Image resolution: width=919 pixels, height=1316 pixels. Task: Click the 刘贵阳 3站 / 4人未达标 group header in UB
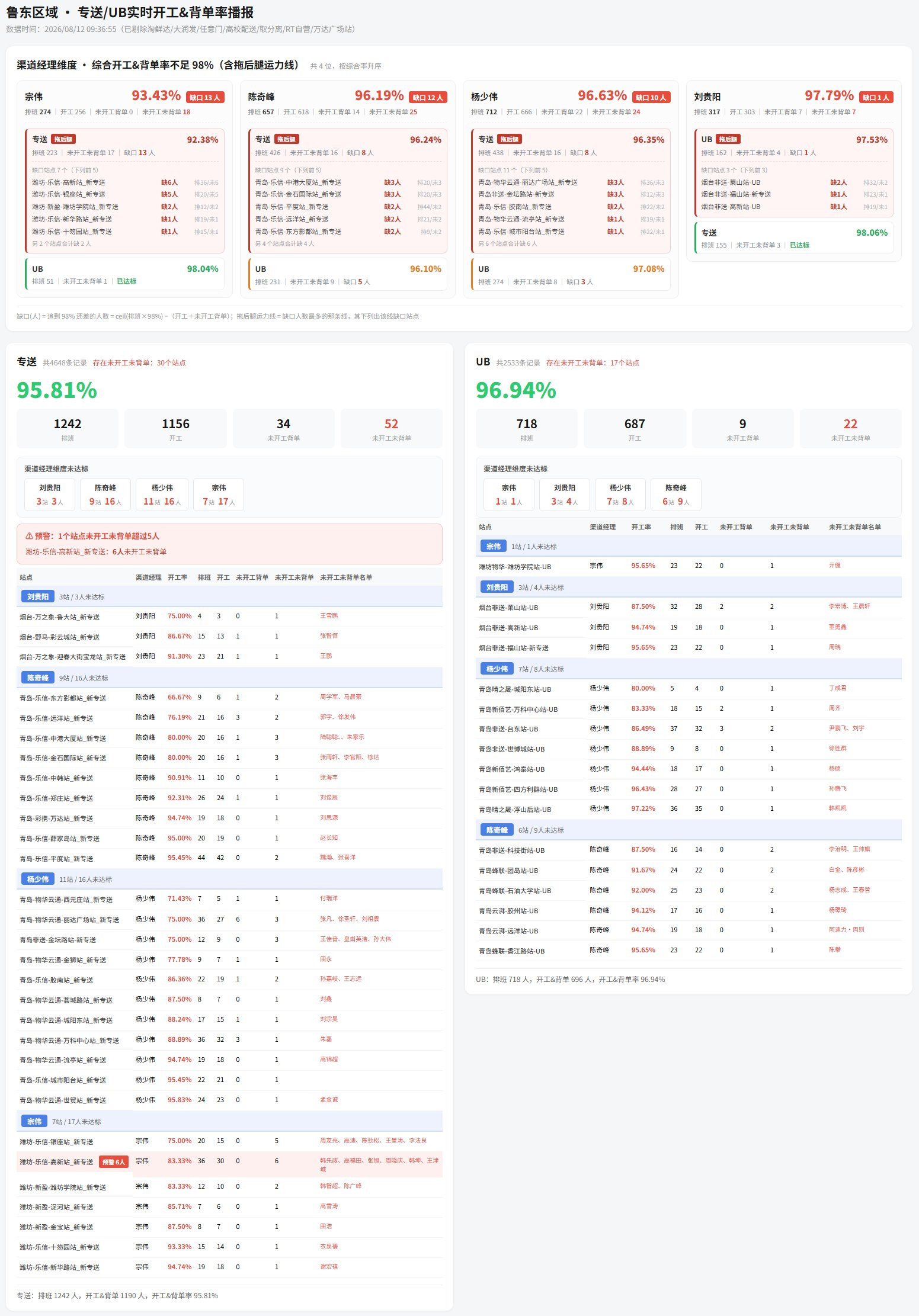tap(689, 587)
